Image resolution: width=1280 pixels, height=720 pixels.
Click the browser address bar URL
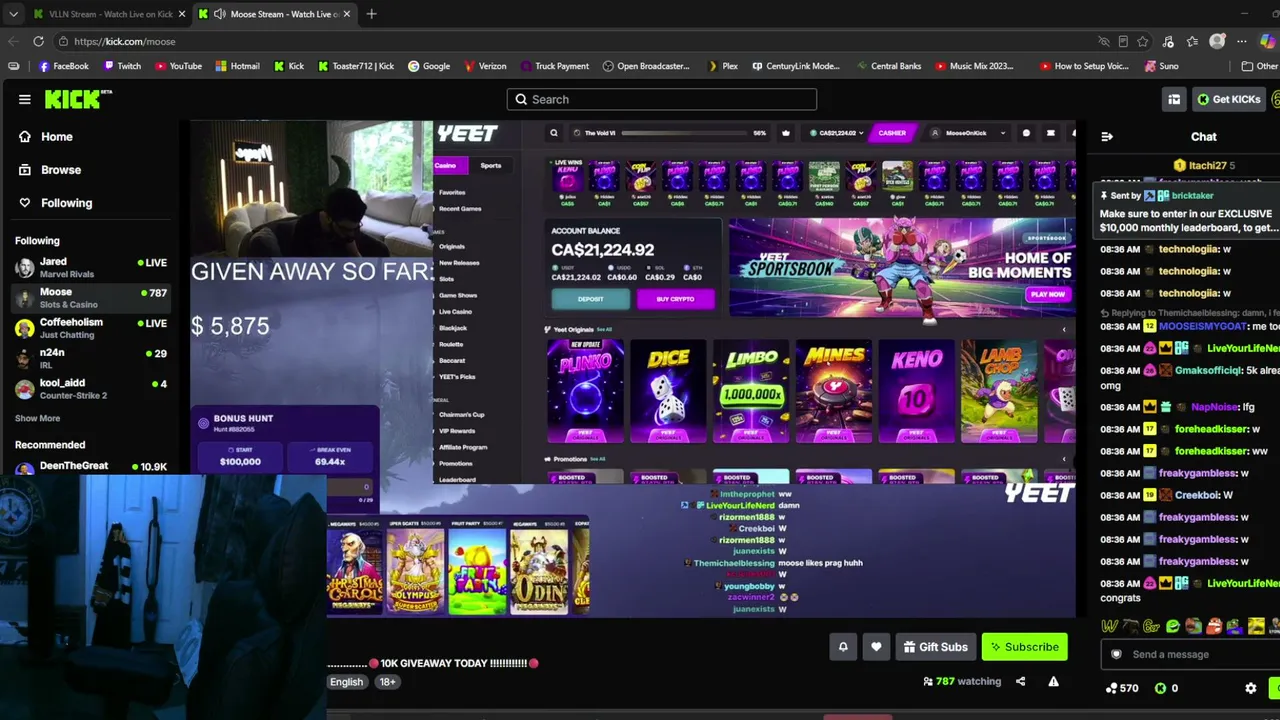click(124, 41)
